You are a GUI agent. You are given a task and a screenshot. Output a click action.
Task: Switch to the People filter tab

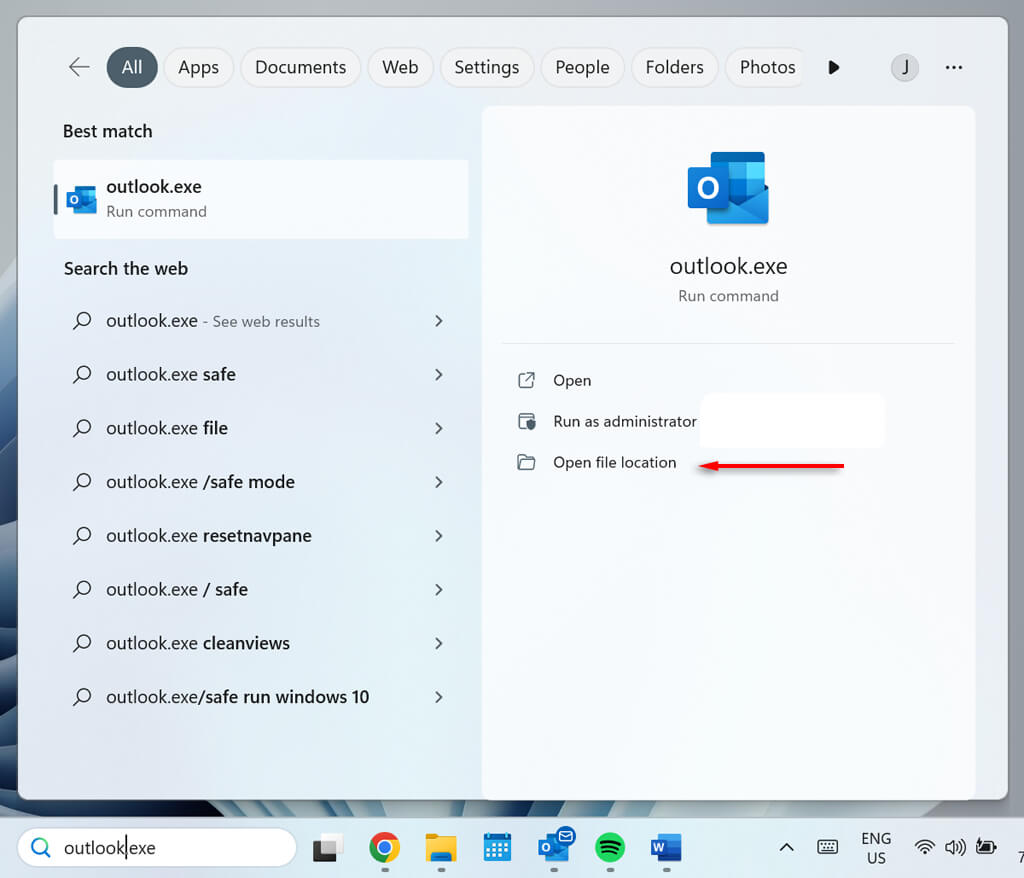tap(583, 67)
